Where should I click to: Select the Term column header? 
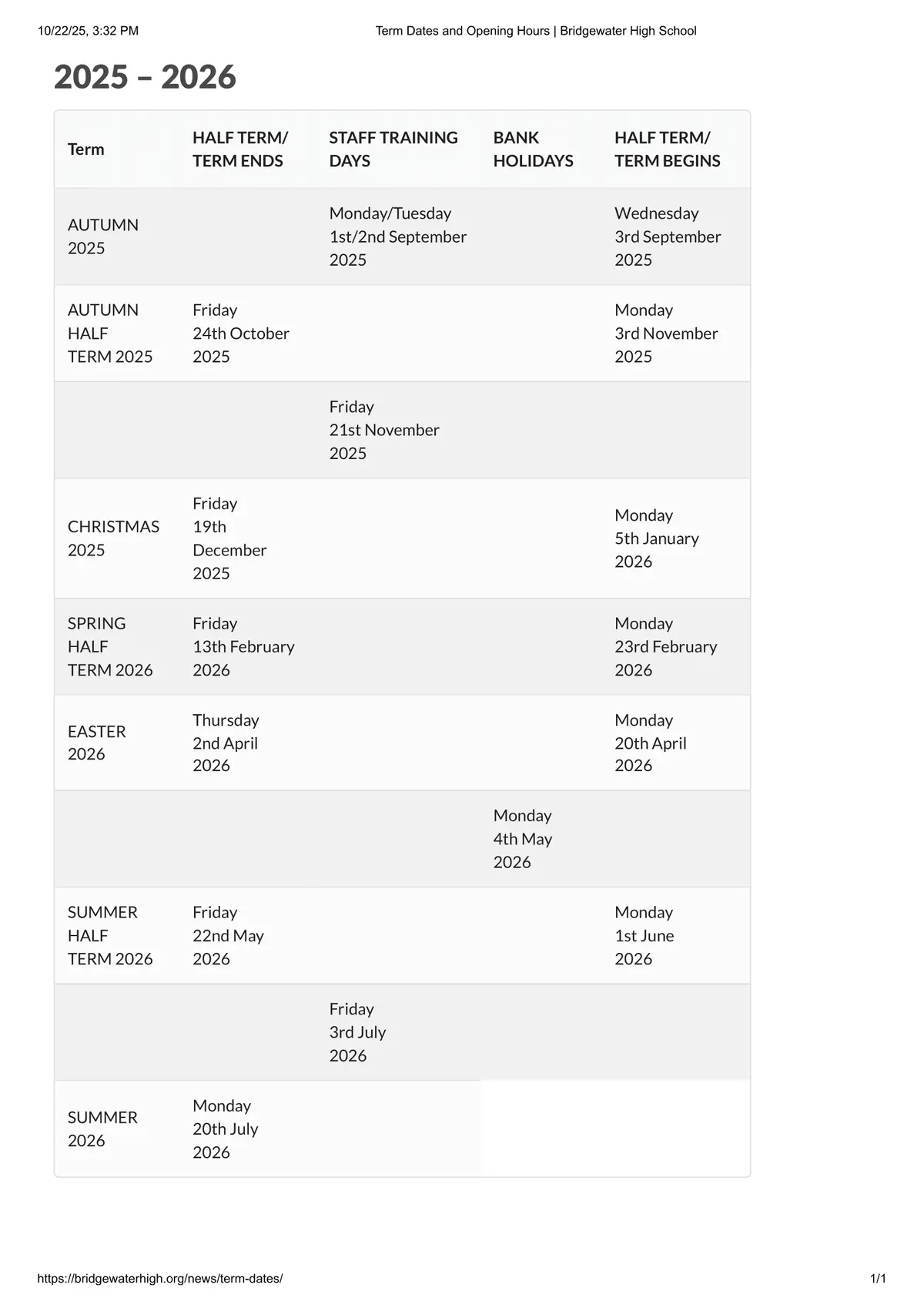(x=85, y=149)
